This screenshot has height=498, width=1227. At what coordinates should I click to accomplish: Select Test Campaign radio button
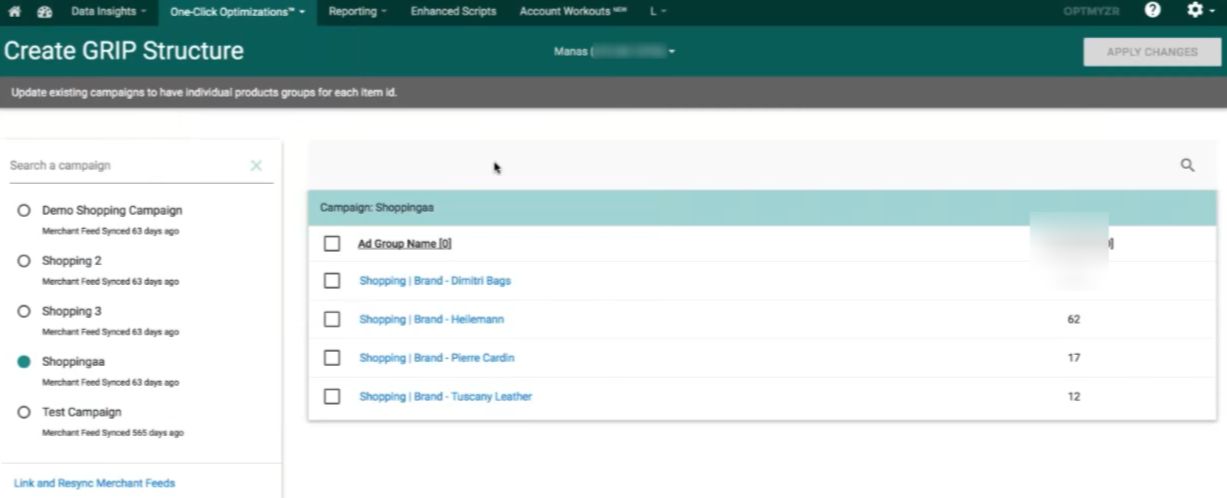pyautogui.click(x=24, y=412)
